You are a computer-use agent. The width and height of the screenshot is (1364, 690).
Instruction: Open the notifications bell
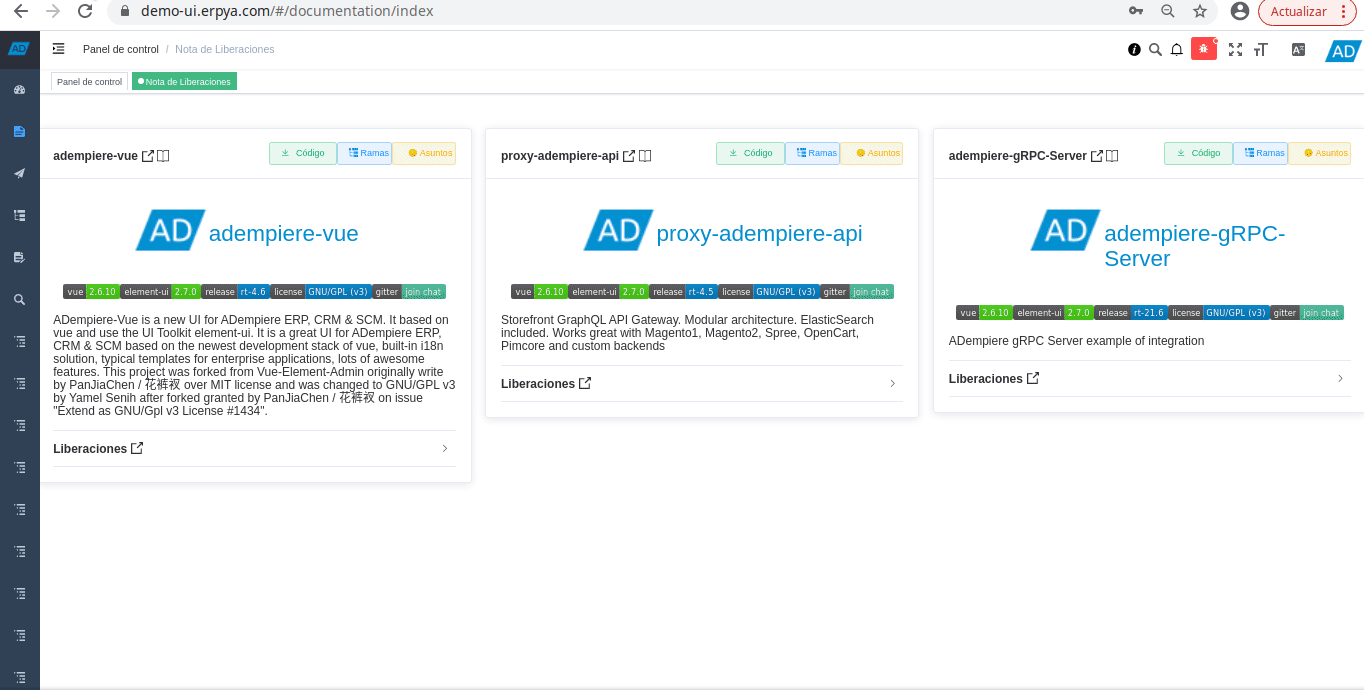click(x=1177, y=49)
